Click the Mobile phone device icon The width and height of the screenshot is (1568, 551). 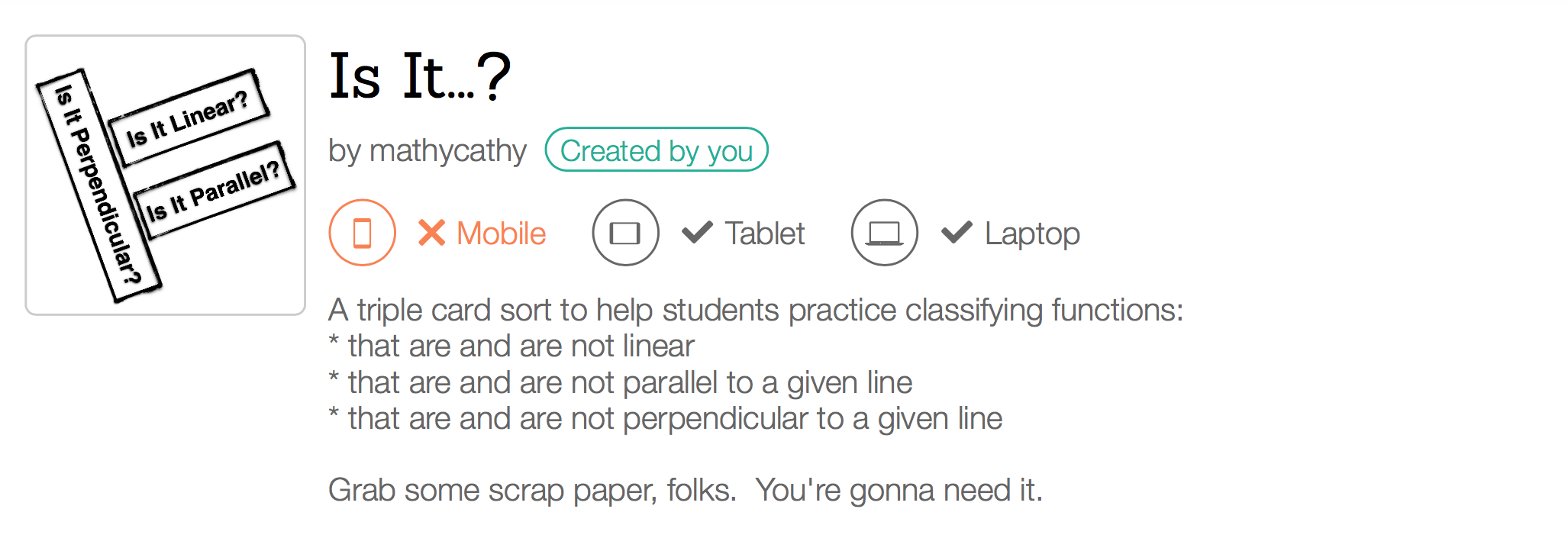(362, 233)
